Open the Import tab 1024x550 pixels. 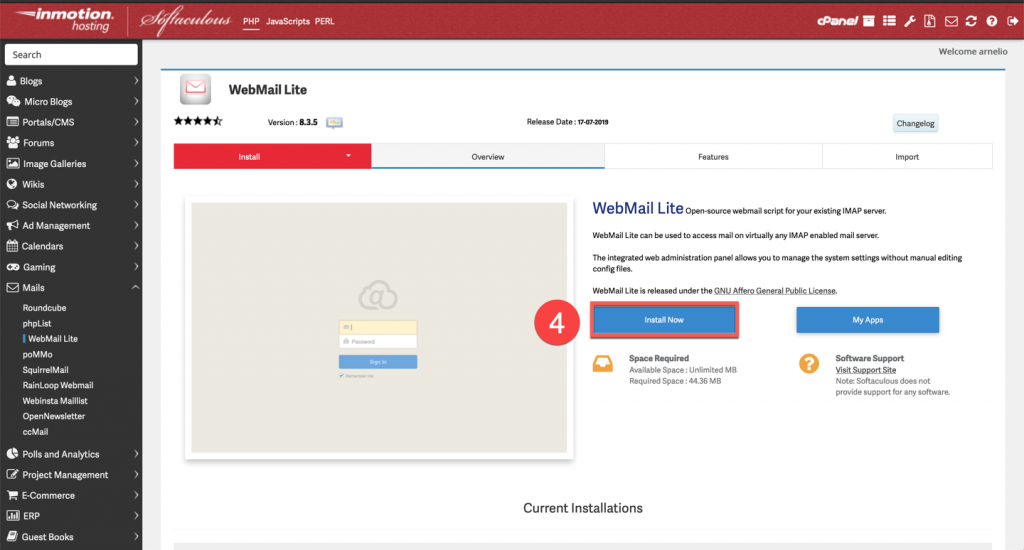[x=907, y=157]
